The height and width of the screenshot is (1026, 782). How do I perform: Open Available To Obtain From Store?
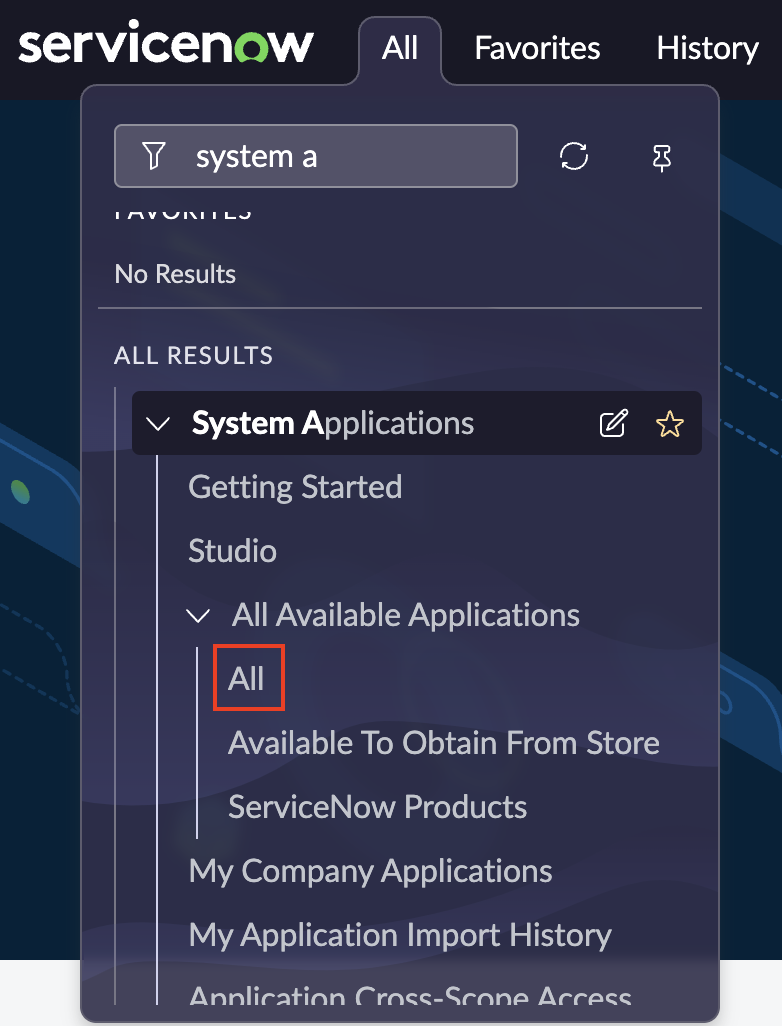[x=443, y=743]
